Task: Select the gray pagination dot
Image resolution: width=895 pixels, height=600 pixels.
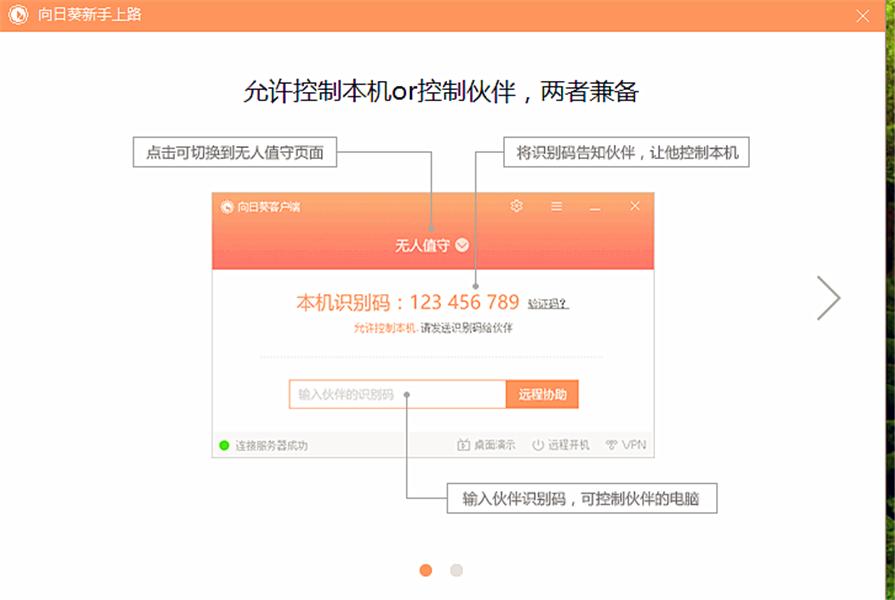Action: 455,570
